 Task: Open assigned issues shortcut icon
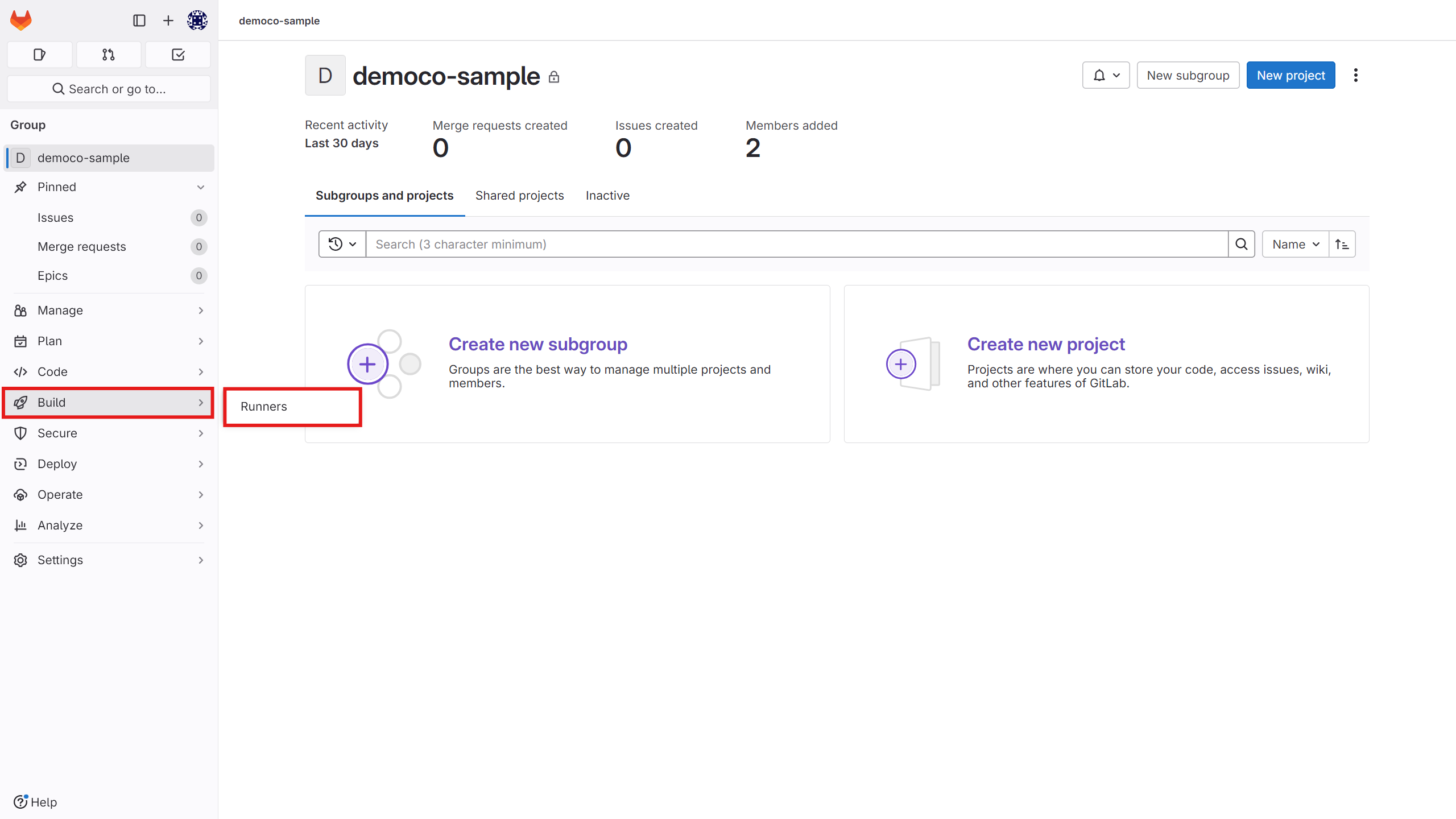40,55
